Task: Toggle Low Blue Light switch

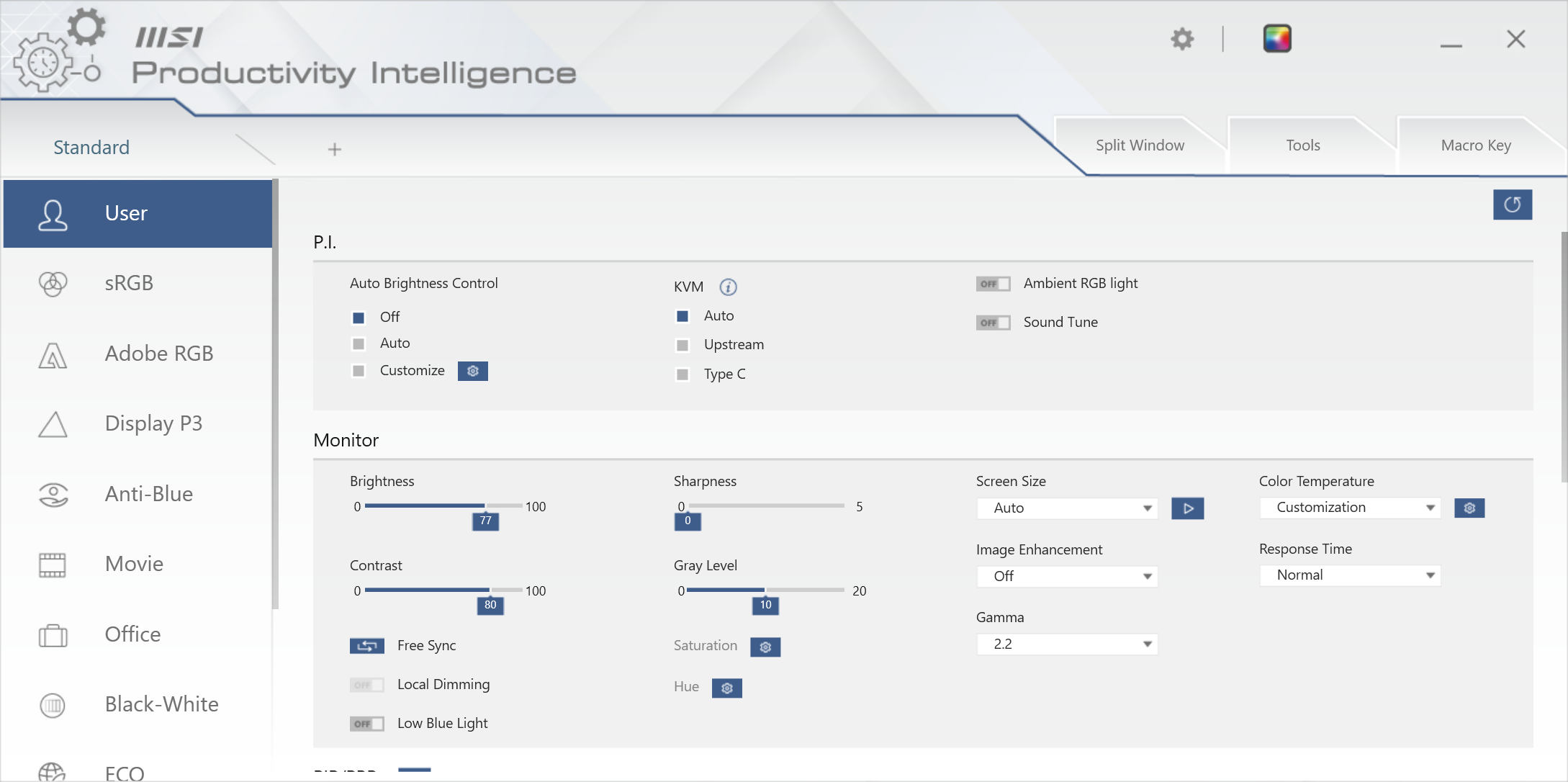Action: click(x=367, y=724)
